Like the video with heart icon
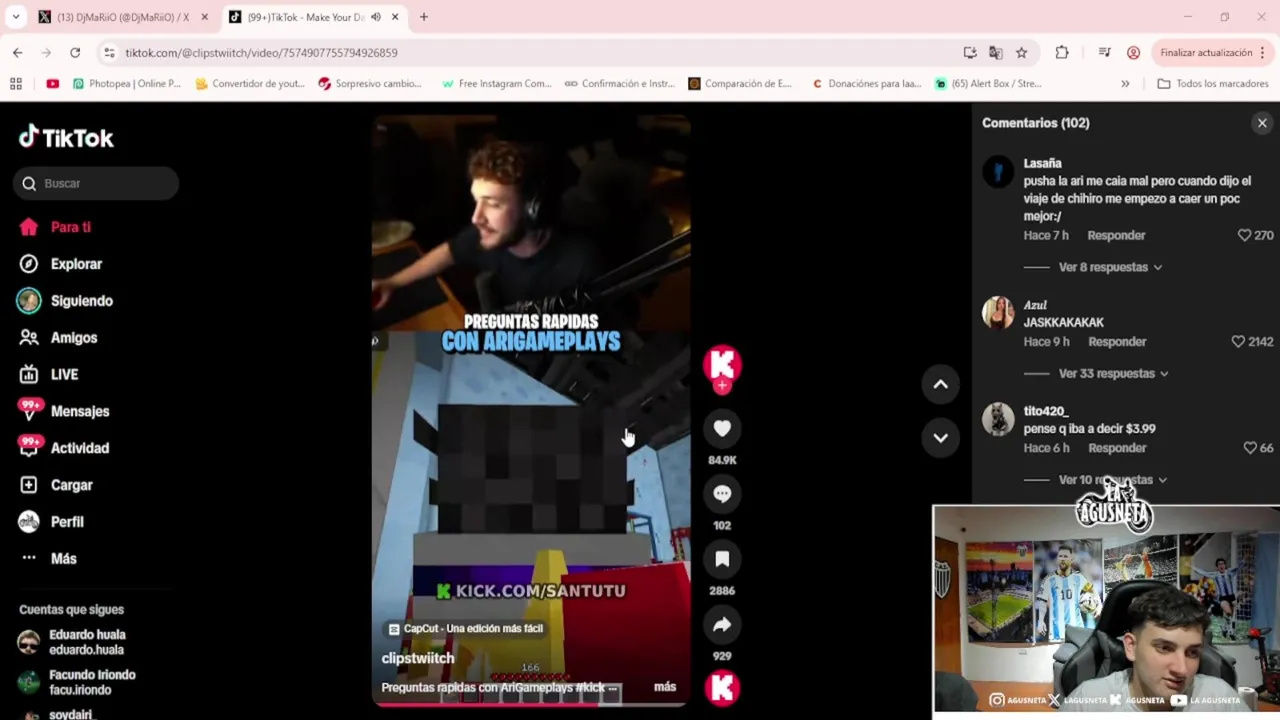1280x720 pixels. [722, 429]
